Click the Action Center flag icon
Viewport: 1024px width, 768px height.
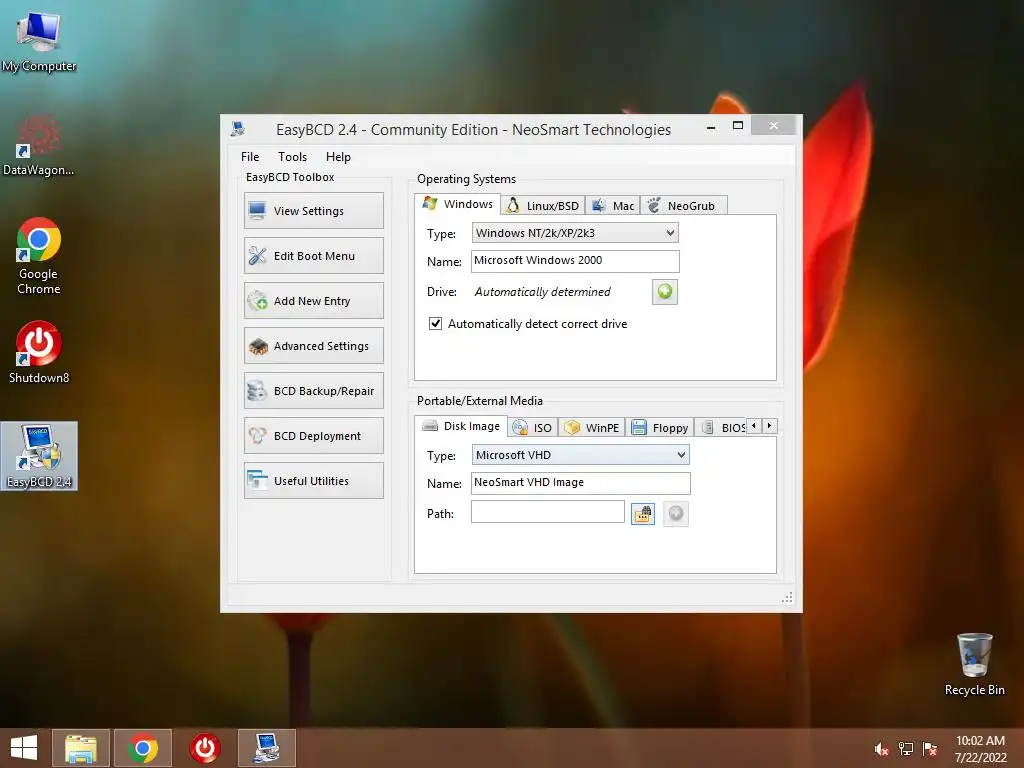pos(930,749)
